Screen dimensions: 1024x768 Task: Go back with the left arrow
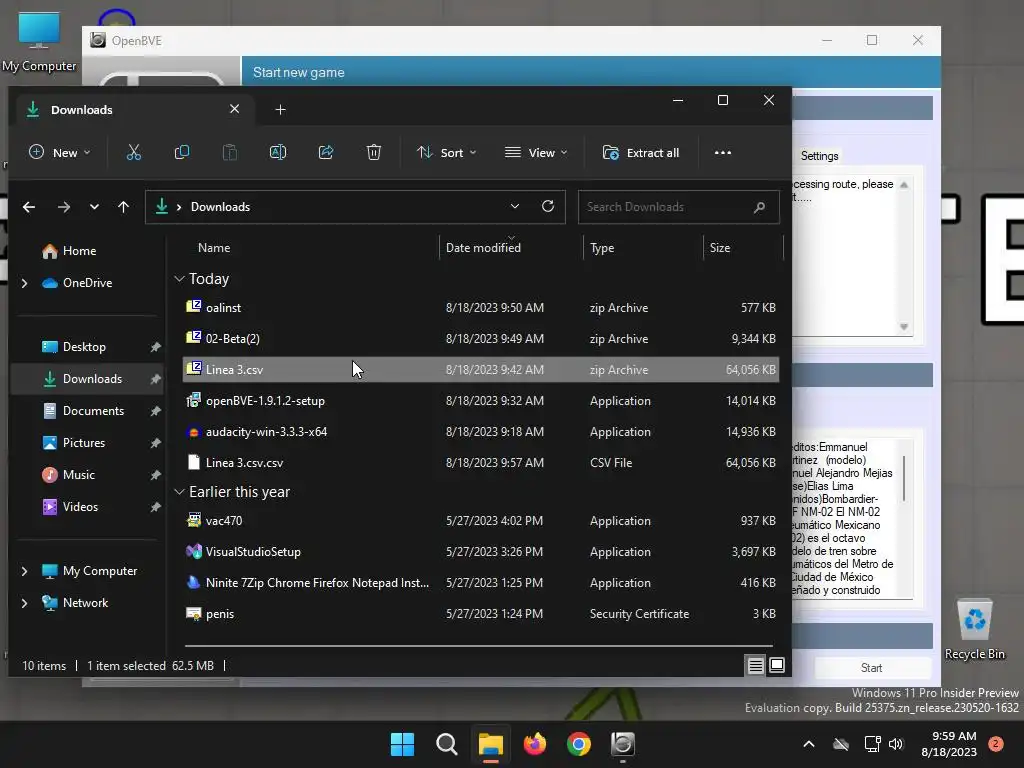click(x=29, y=207)
